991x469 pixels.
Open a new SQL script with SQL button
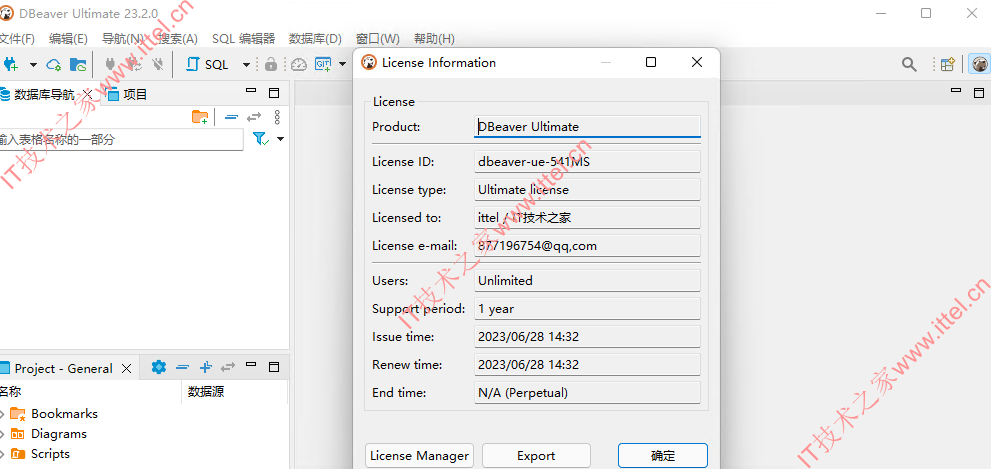tap(209, 64)
